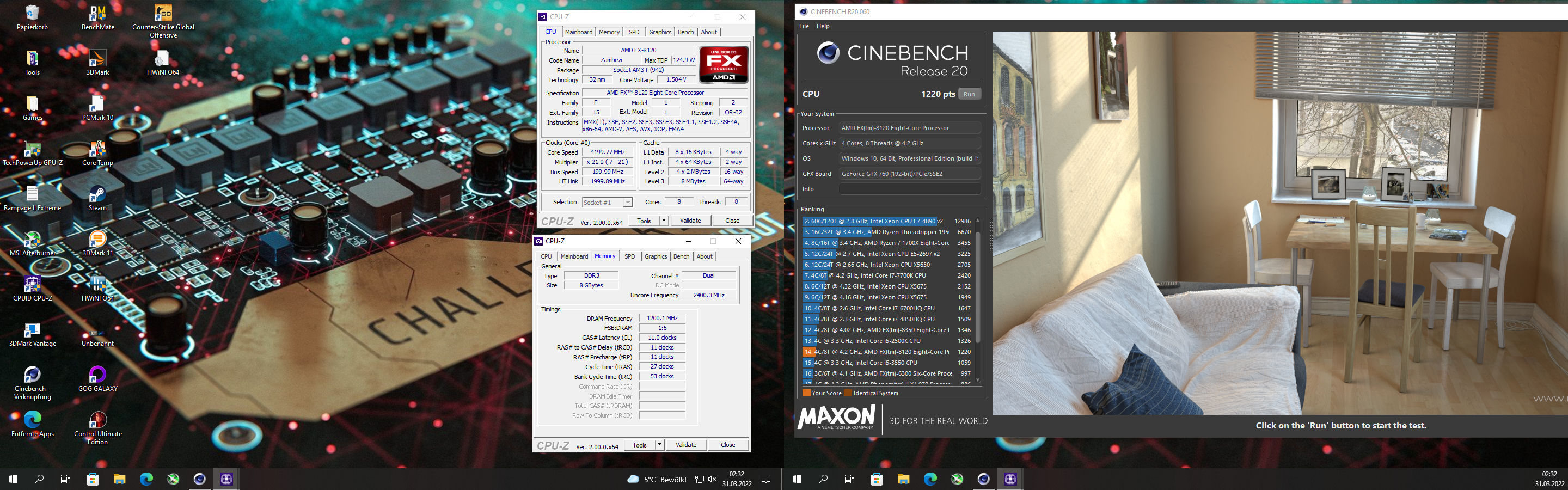Open Microsoft Store on the left taskbar
The height and width of the screenshot is (490, 1568).
coord(93,479)
